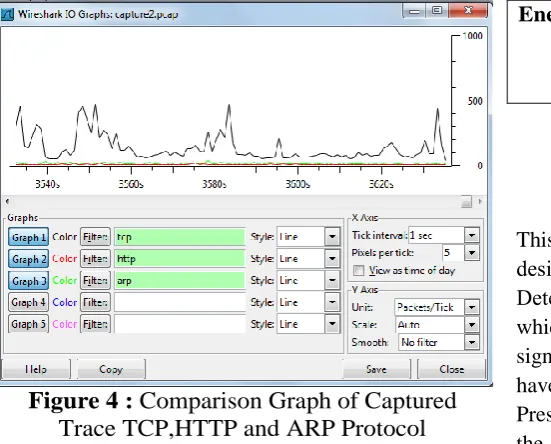
Task: Click the horizontal scrollbar thumb
Action: click(466, 201)
